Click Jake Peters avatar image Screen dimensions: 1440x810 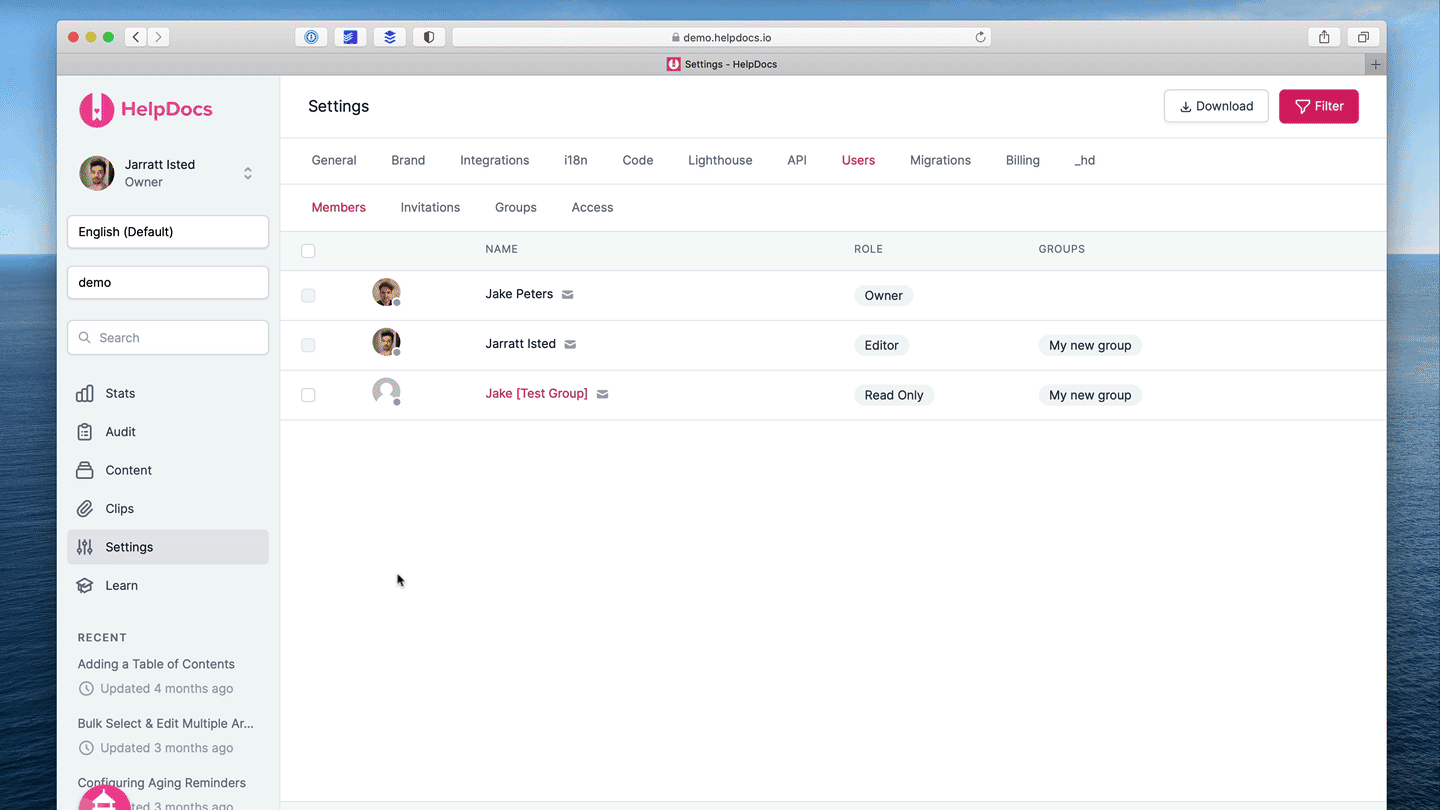[x=386, y=293]
